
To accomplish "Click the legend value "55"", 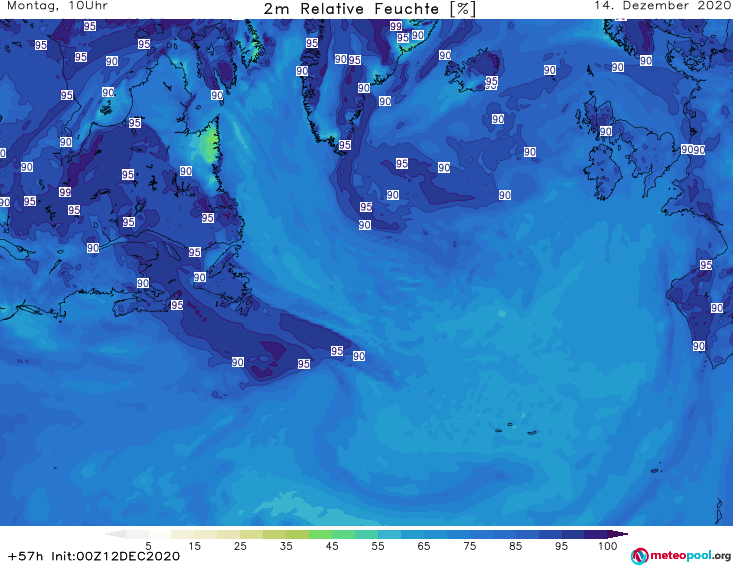I will coord(378,546).
